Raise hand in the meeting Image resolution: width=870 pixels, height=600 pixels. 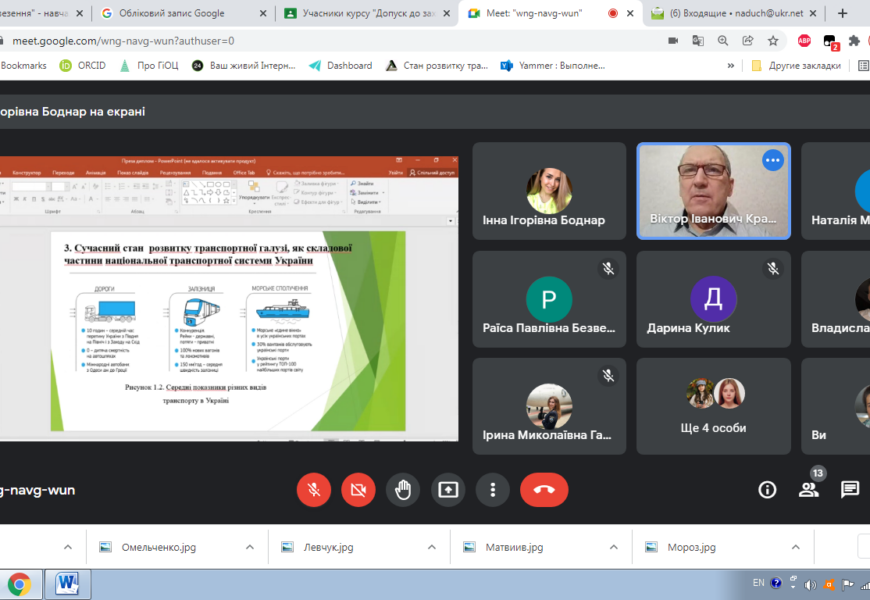click(403, 490)
